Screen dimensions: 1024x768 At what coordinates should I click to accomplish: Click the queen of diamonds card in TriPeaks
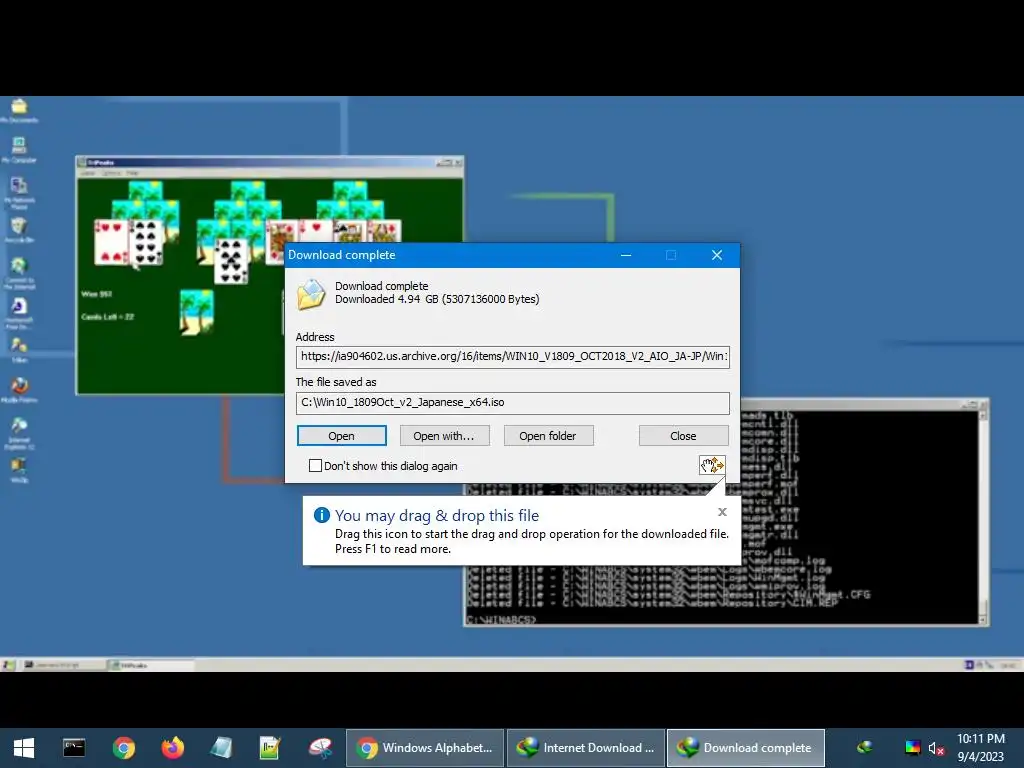(x=384, y=231)
